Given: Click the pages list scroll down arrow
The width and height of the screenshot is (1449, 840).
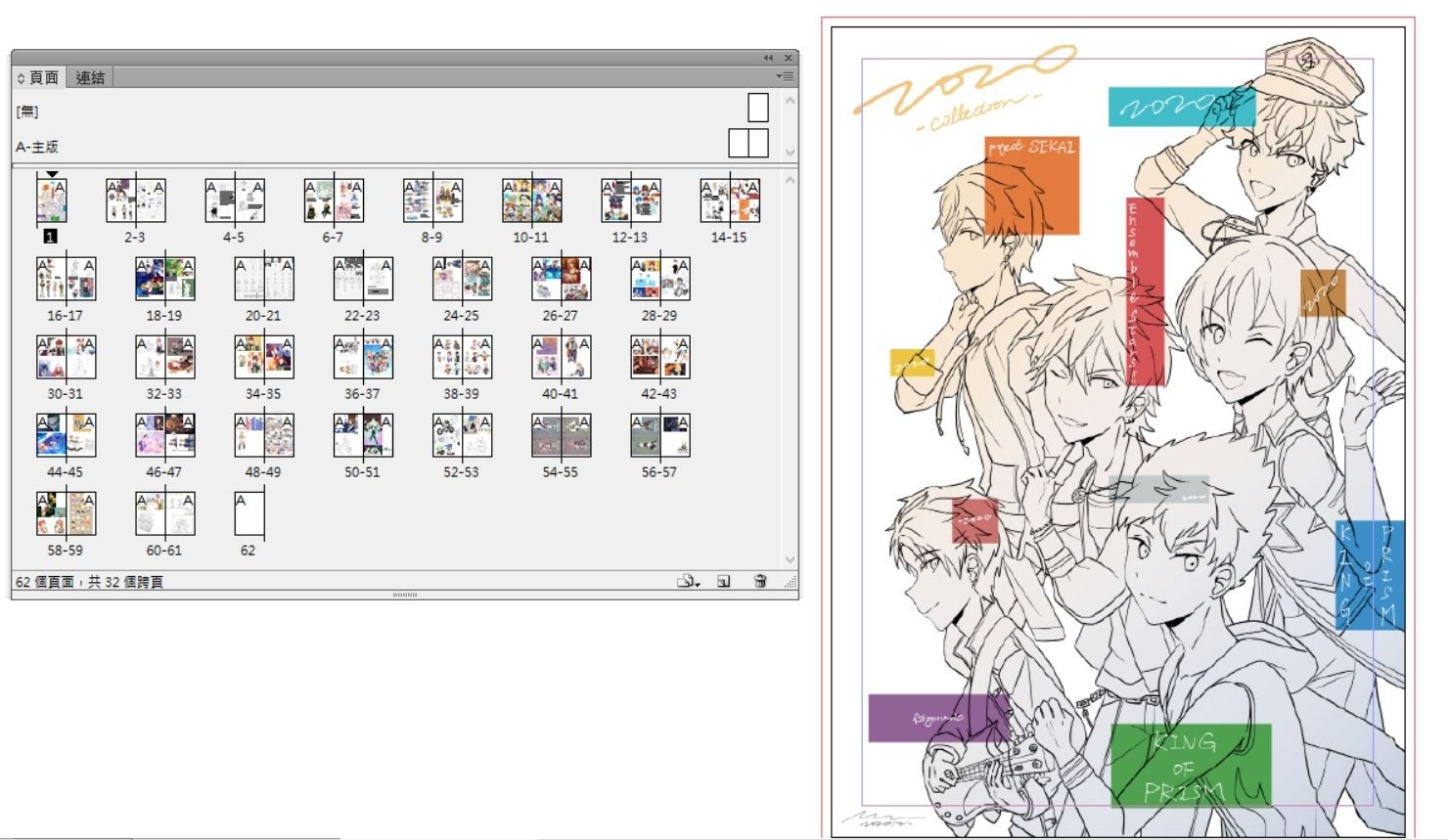Looking at the screenshot, I should coord(790,560).
